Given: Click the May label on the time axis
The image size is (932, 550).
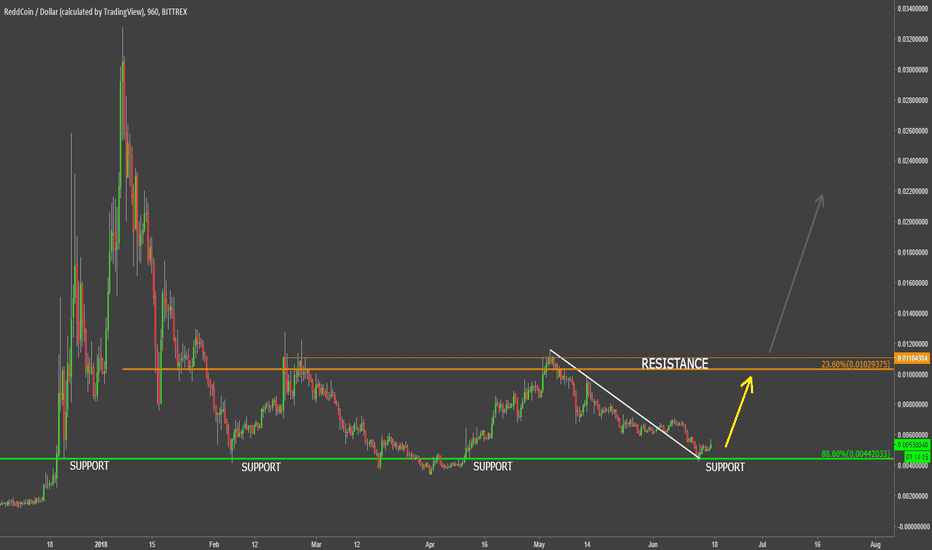Looking at the screenshot, I should 539,544.
